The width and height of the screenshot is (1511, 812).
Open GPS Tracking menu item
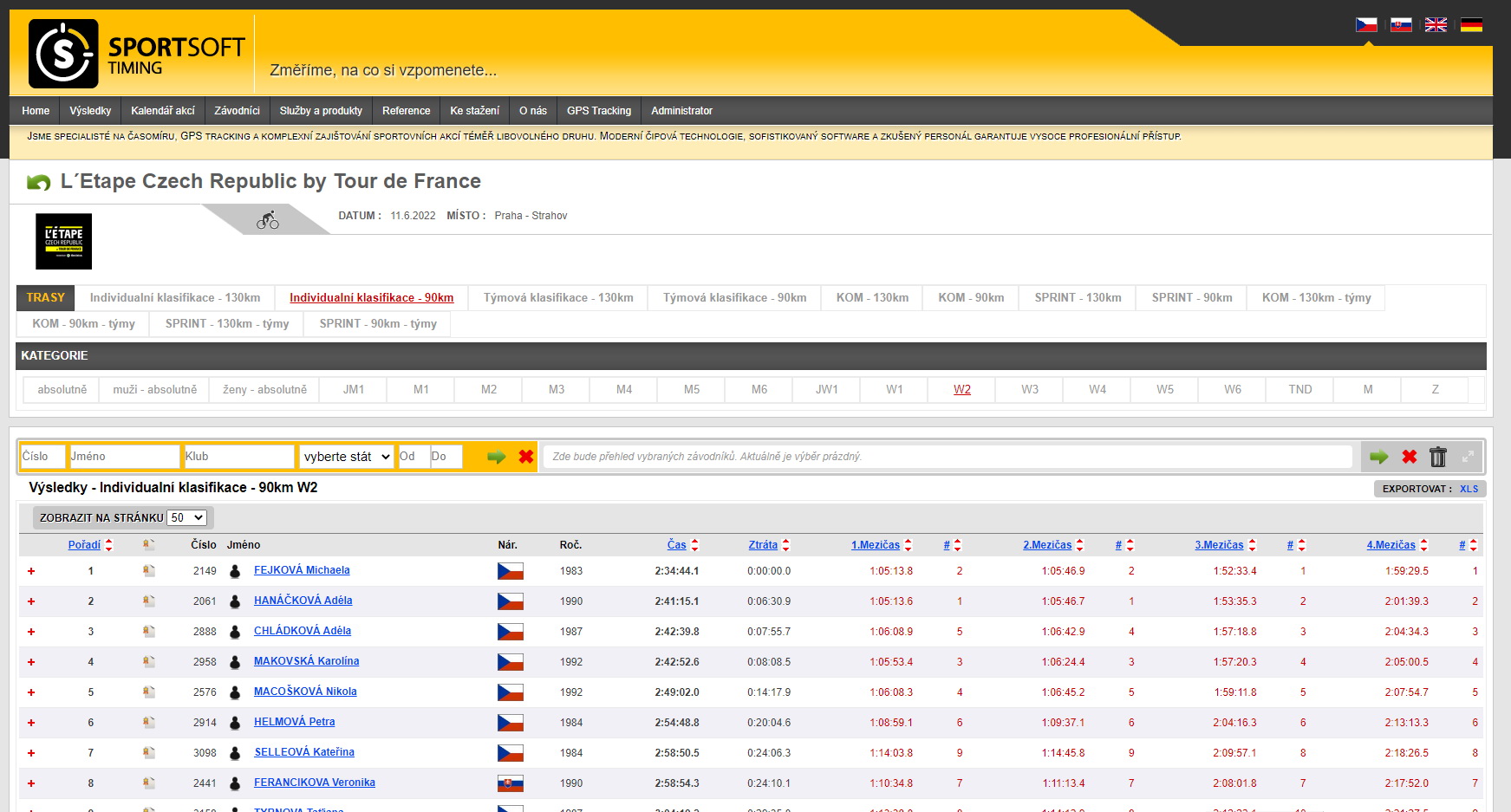599,111
